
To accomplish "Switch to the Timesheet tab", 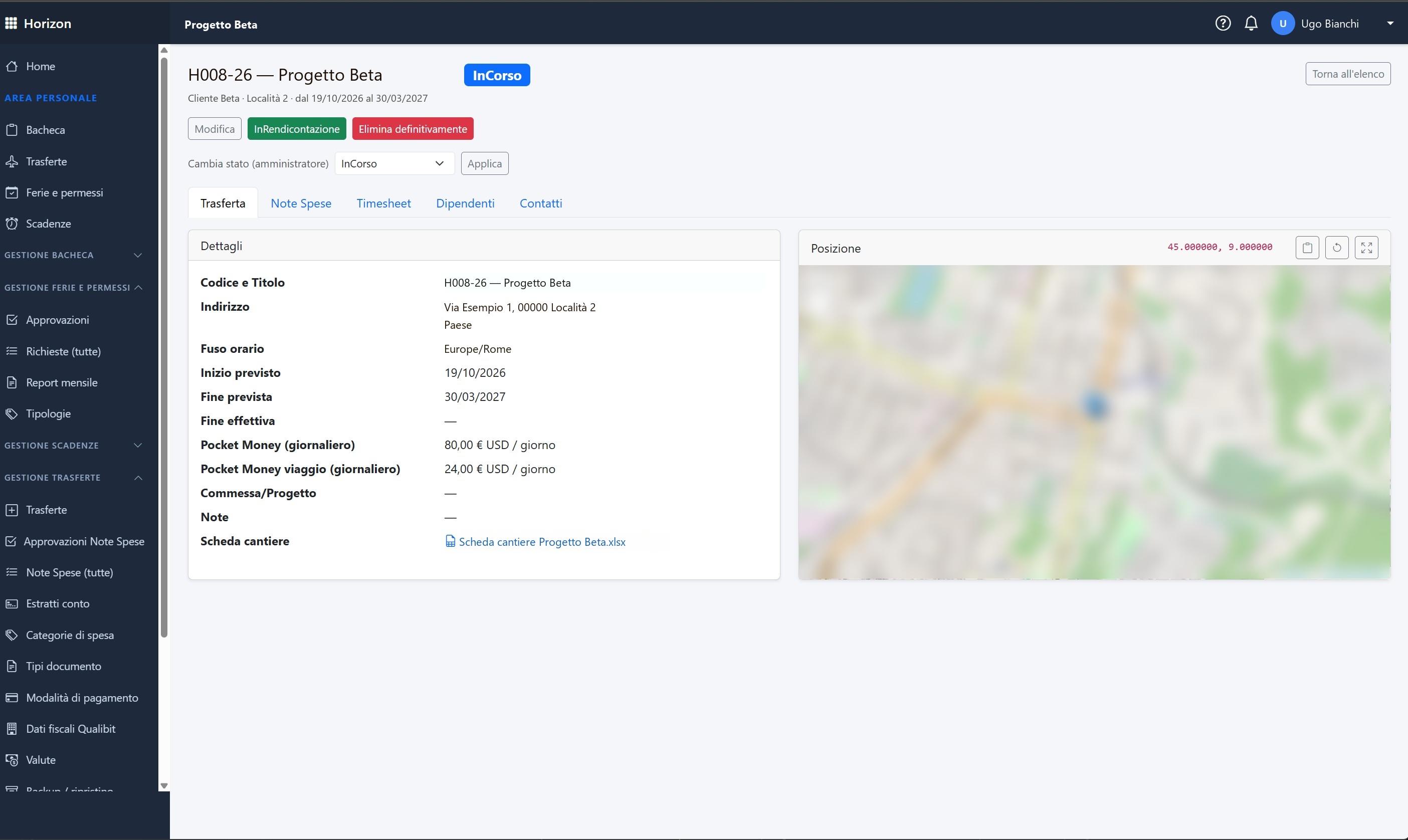I will 383,203.
